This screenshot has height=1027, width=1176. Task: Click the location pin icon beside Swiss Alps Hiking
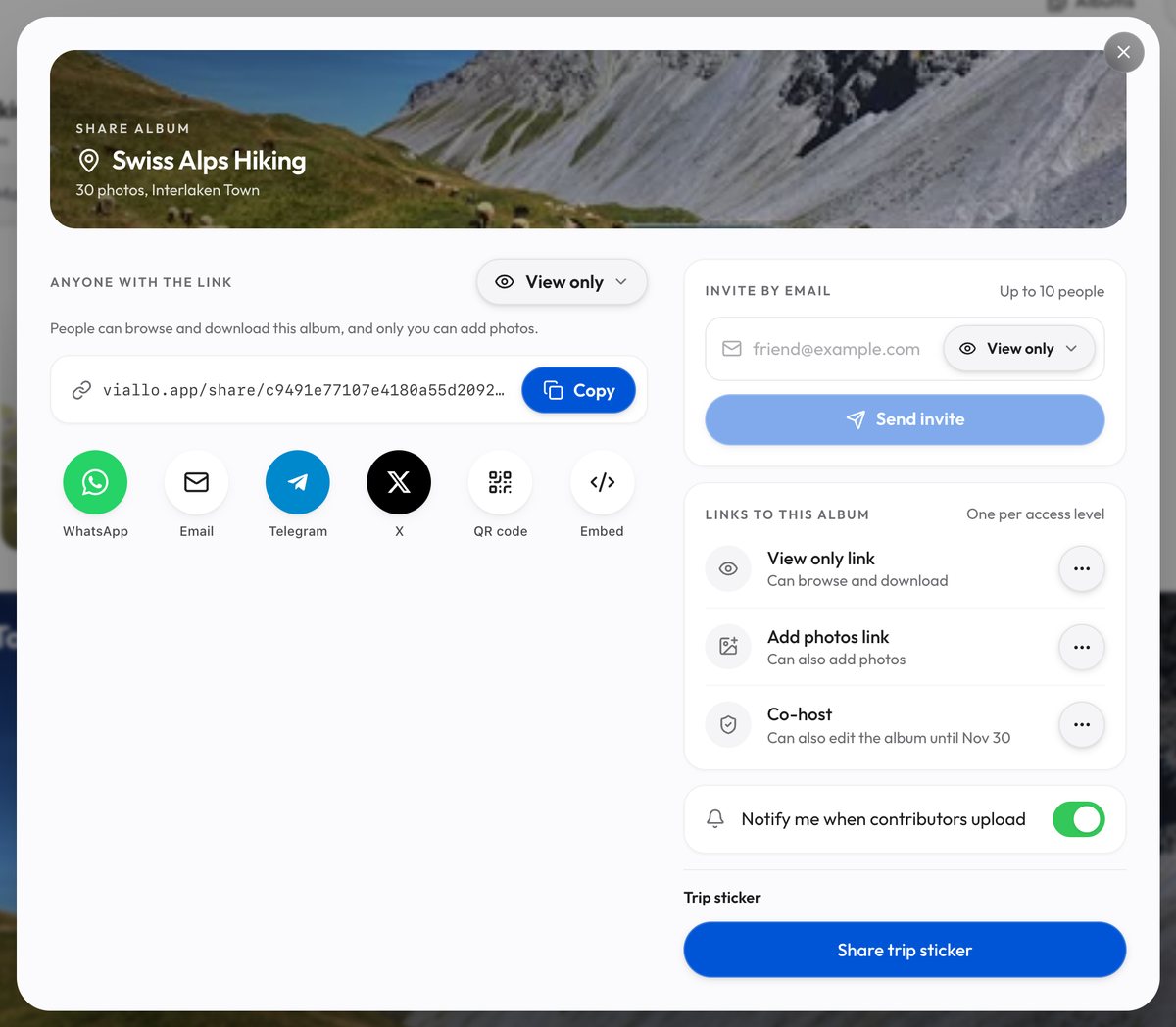coord(89,161)
